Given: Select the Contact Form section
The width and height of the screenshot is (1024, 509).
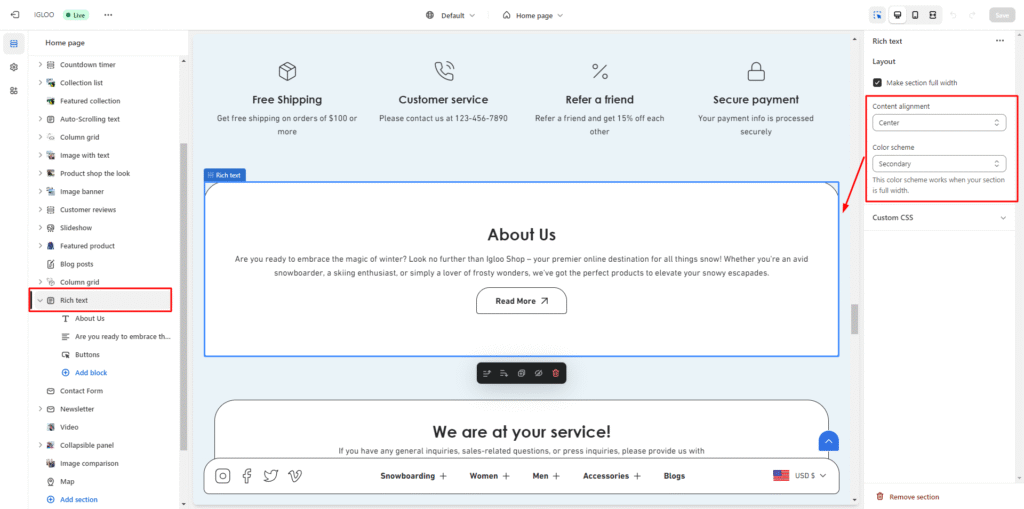Looking at the screenshot, I should tap(82, 391).
